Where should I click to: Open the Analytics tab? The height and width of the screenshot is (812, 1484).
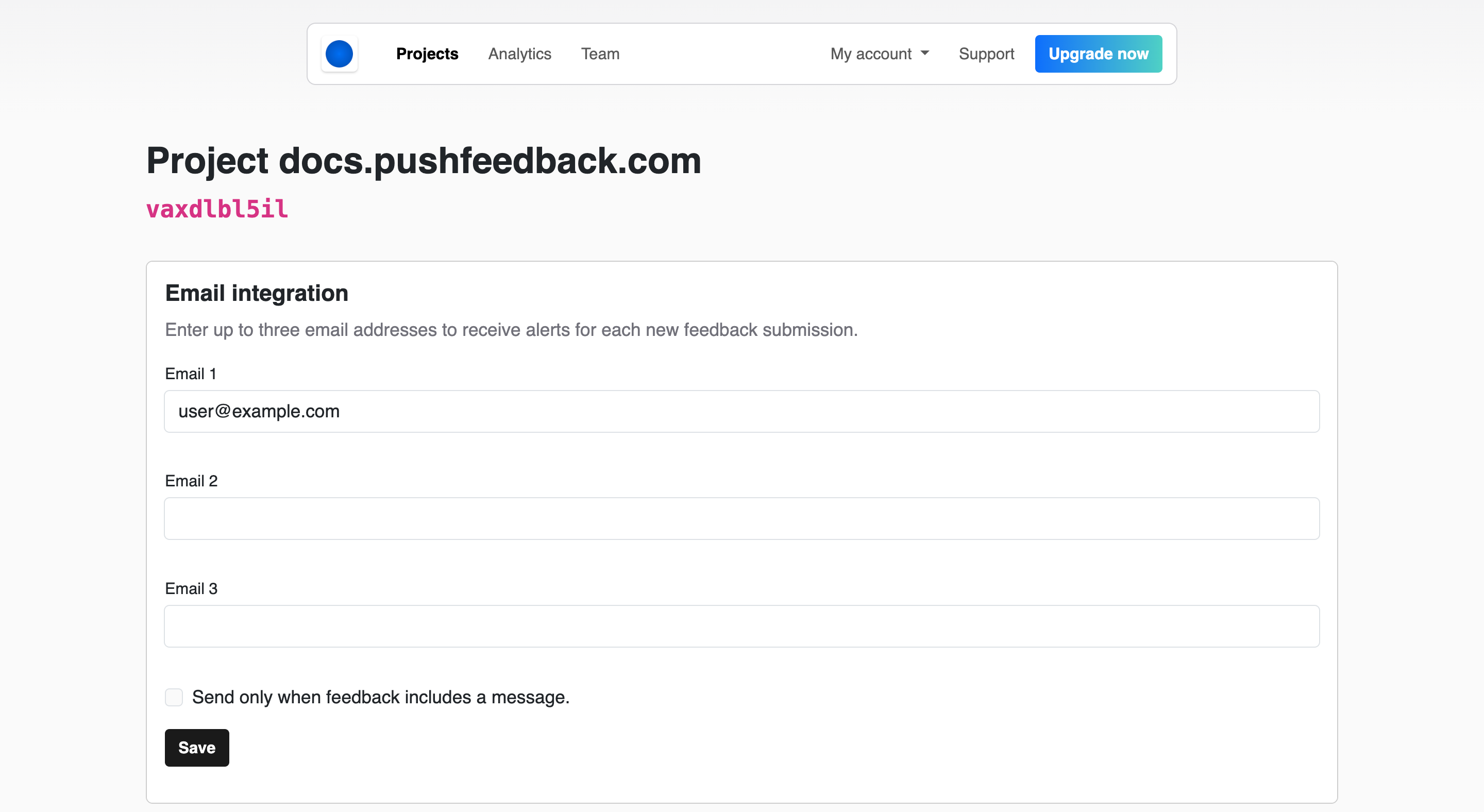(519, 54)
